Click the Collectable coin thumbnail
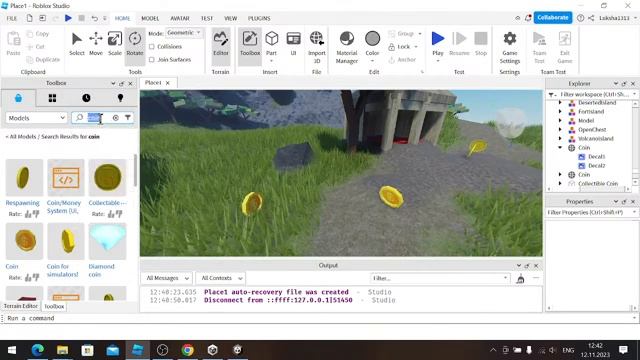640x360 pixels. click(107, 178)
